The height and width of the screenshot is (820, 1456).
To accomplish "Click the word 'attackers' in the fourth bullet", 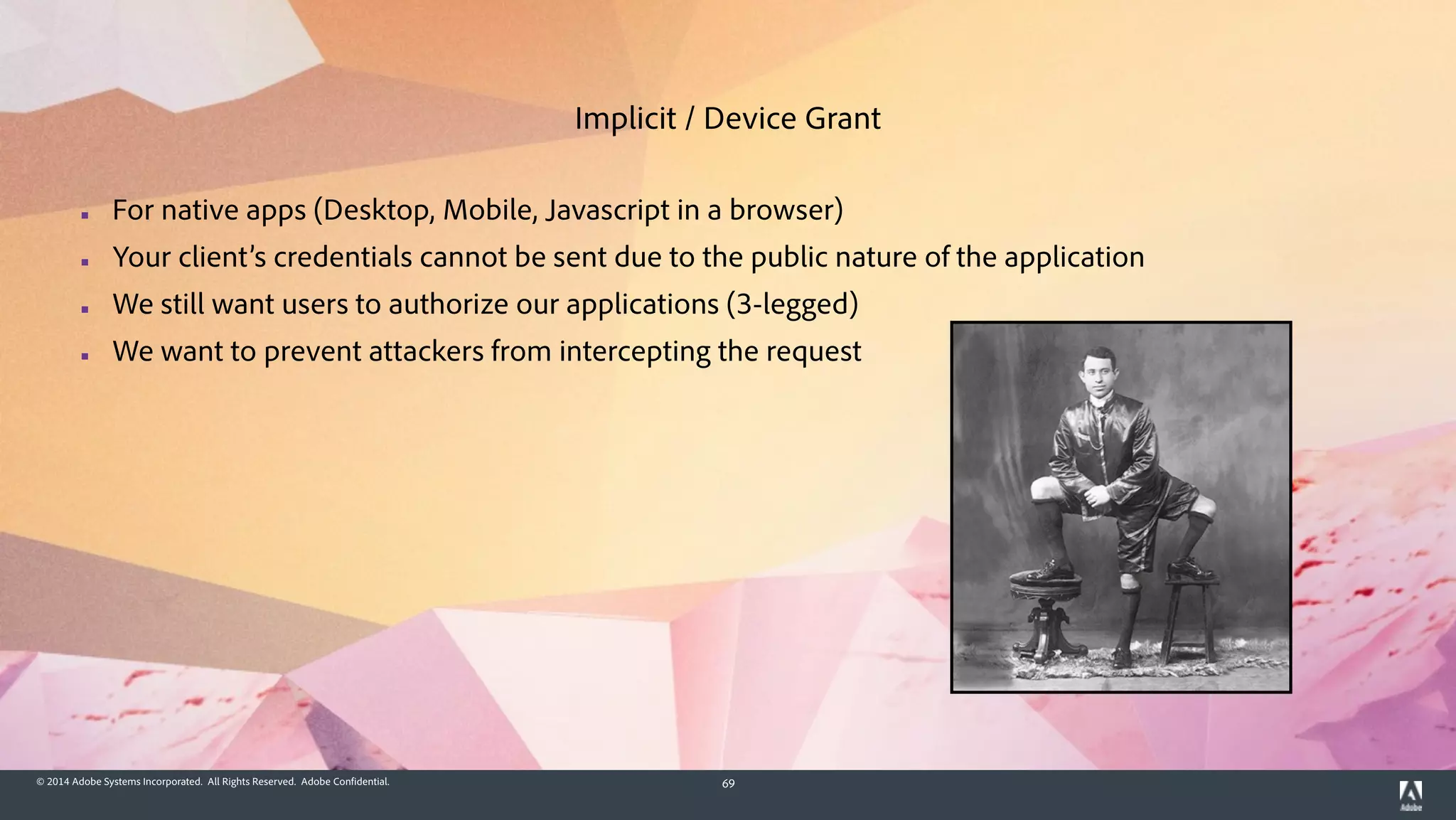I will coord(426,351).
